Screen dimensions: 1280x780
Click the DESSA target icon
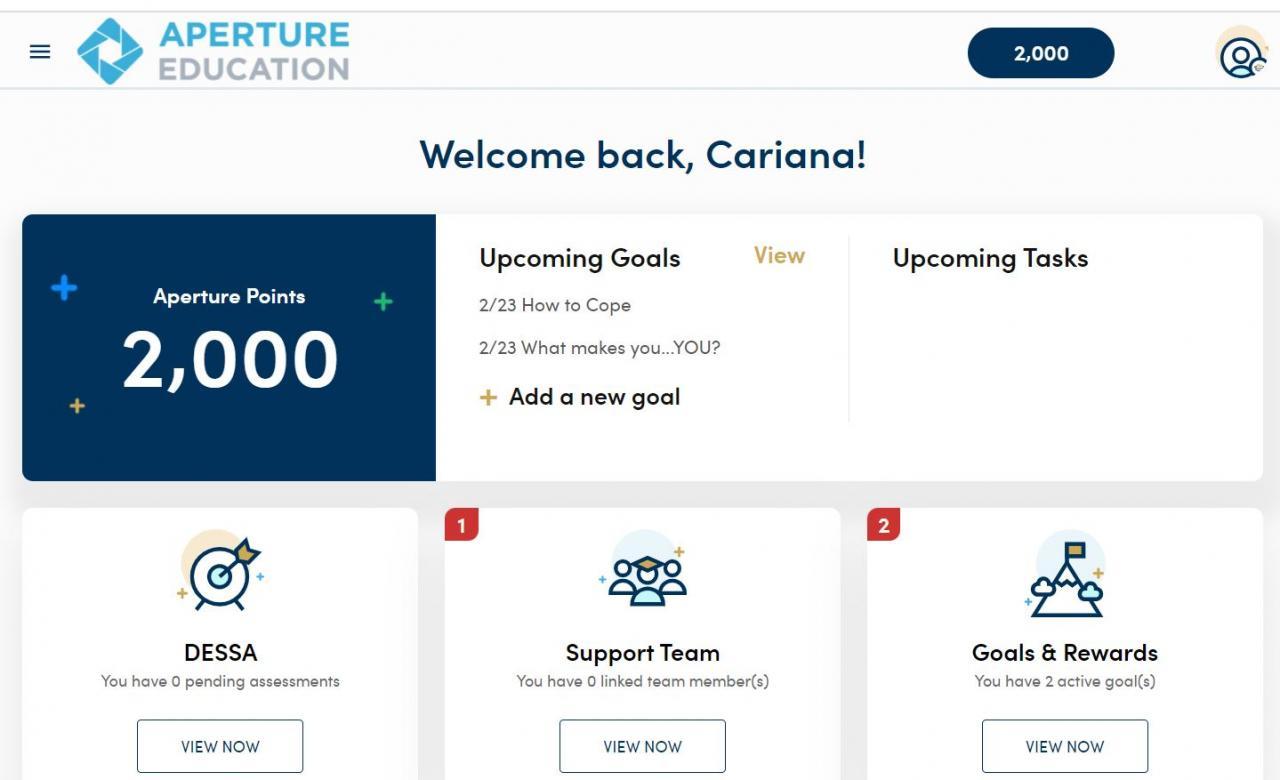coord(220,573)
